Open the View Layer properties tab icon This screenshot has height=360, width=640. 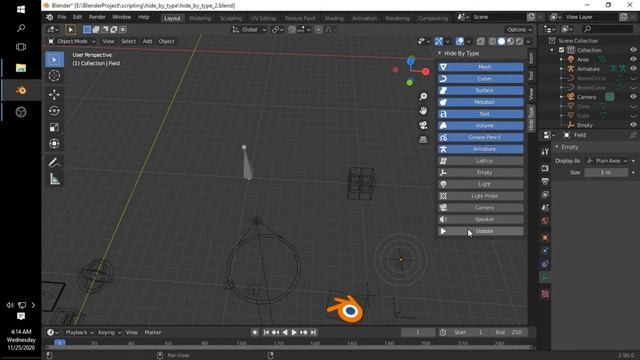coord(545,195)
